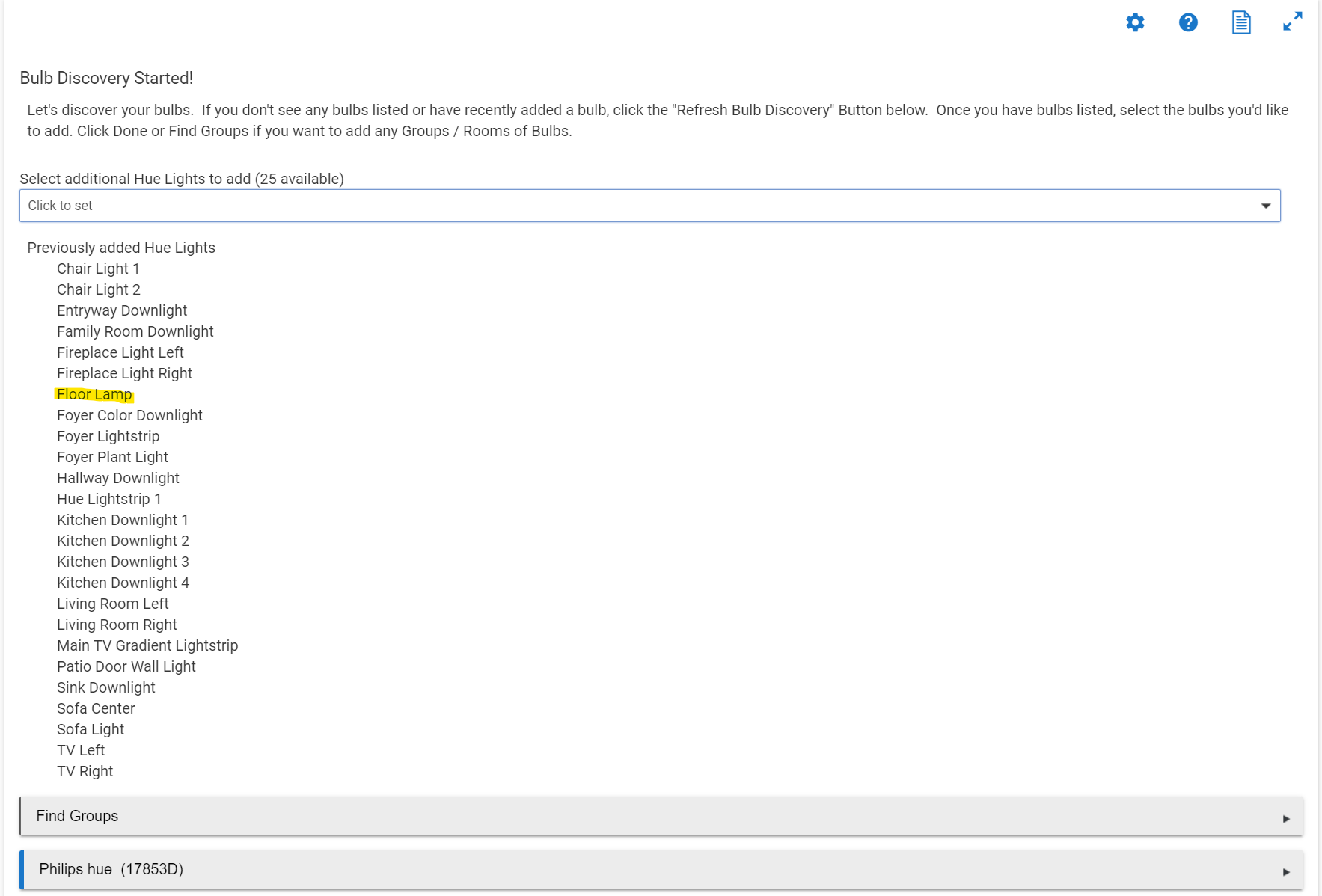Screen dimensions: 1322x896
Task: Click 'Patio Door Wall Light' entry
Action: (x=126, y=666)
